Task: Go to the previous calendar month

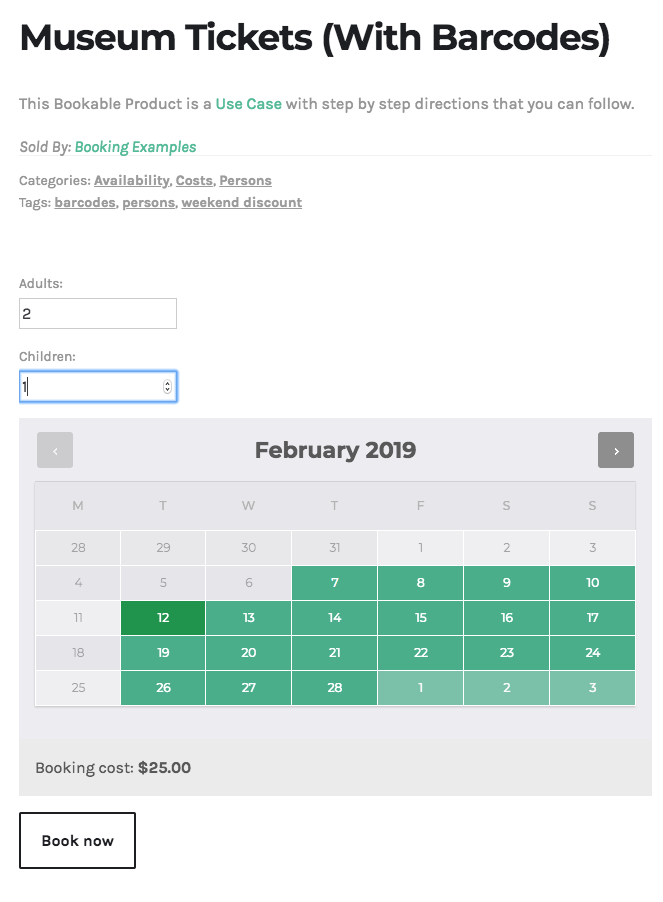Action: coord(55,450)
